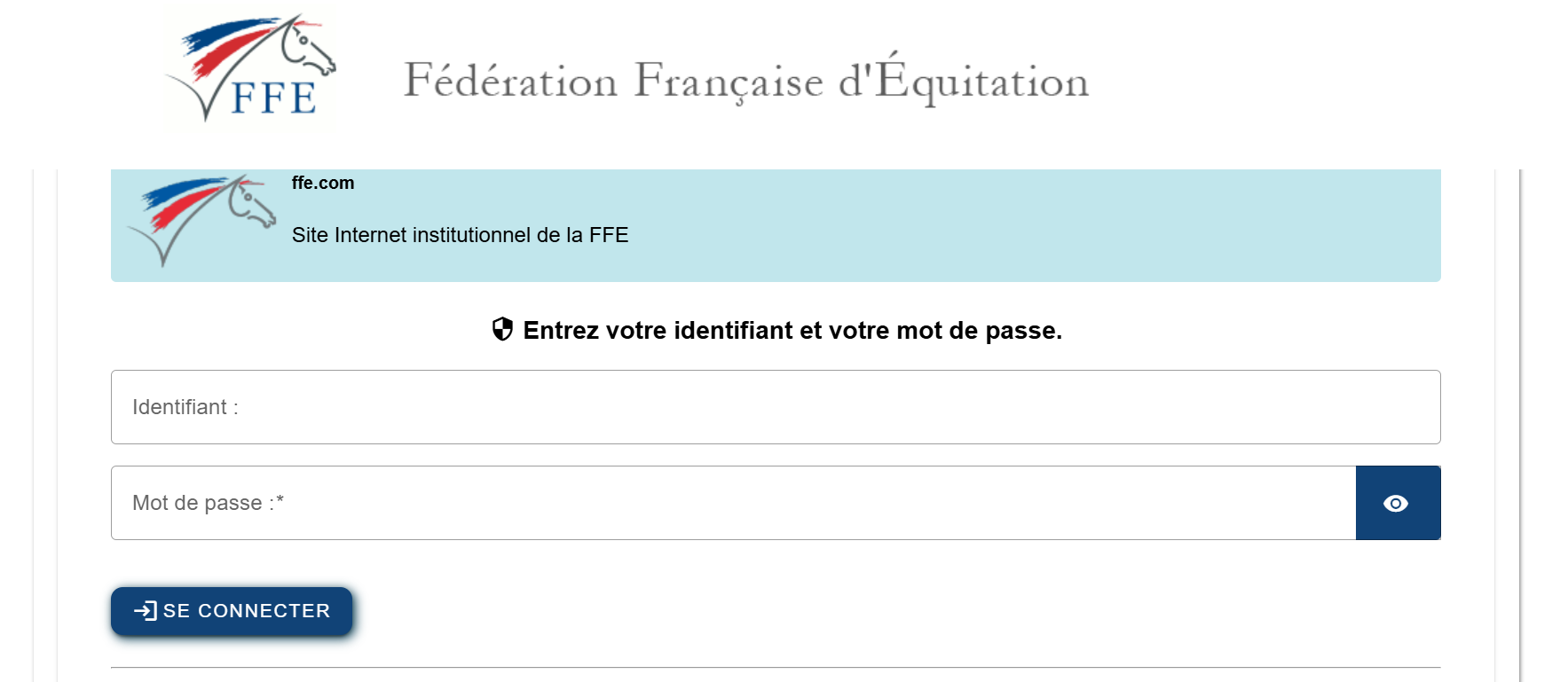
Task: Click the blue "FFE" letters in header logo
Action: pyautogui.click(x=273, y=98)
